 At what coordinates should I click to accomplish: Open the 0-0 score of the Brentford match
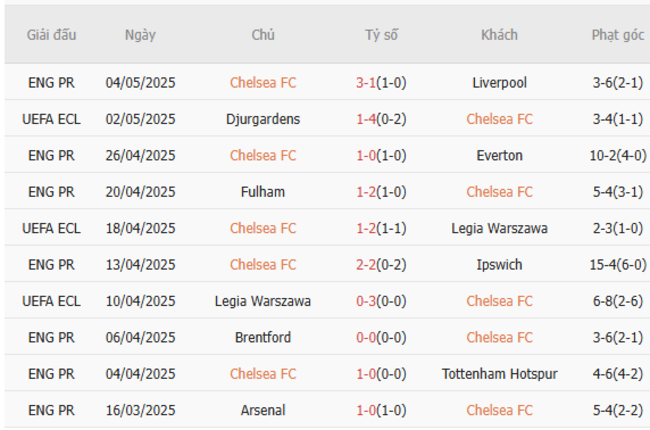366,337
